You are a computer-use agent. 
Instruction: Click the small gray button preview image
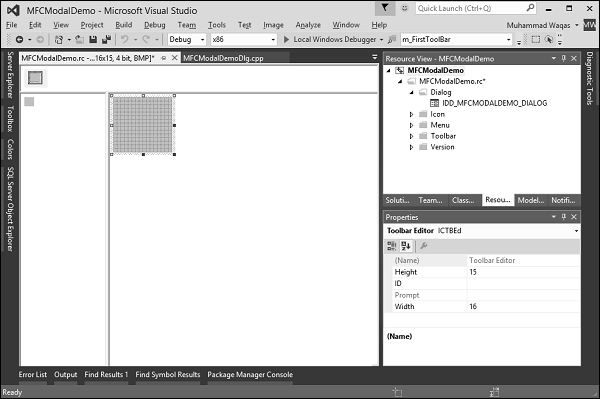(29, 102)
